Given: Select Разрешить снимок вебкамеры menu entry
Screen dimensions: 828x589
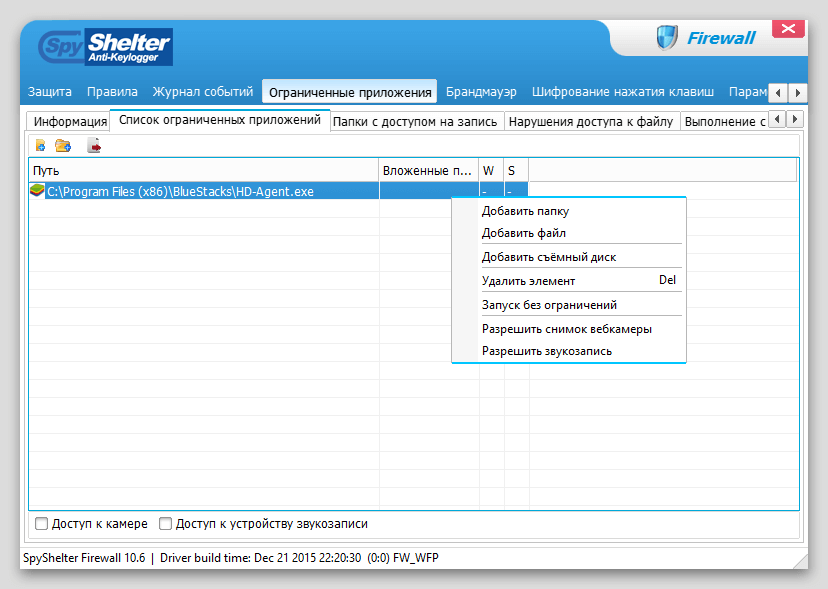Looking at the screenshot, I should [x=569, y=329].
